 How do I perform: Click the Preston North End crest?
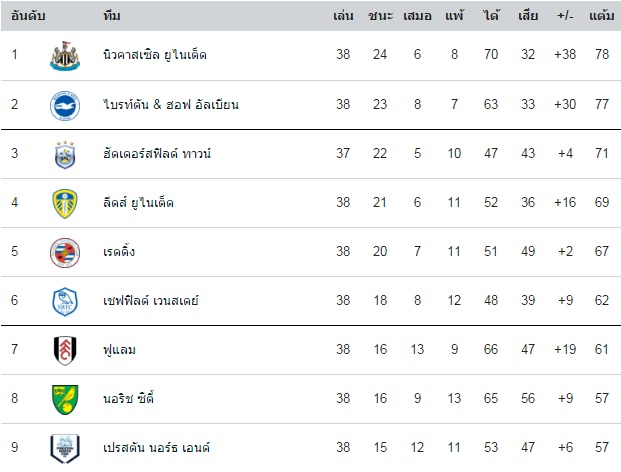[66, 447]
